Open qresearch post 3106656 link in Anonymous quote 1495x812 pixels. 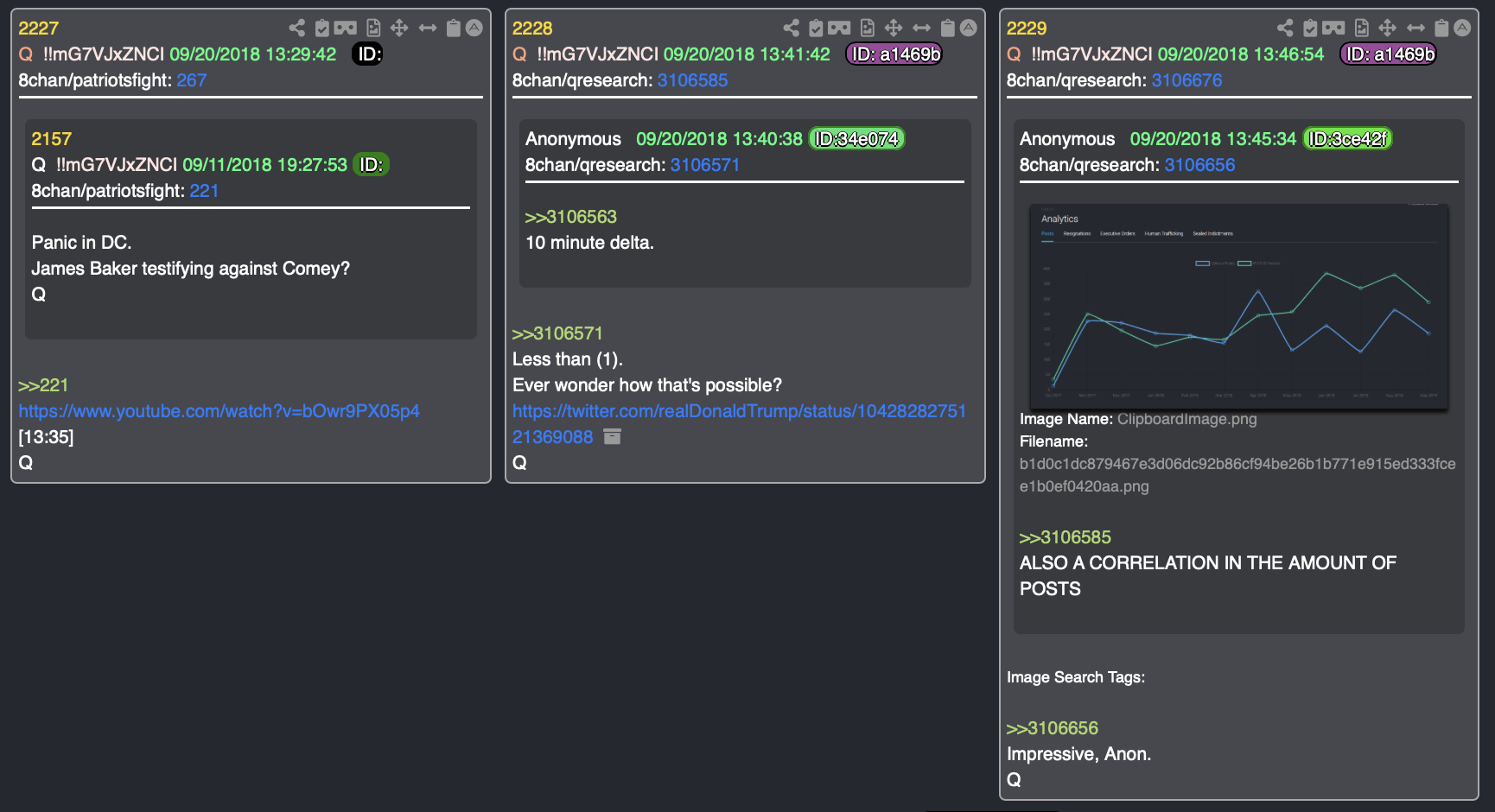1199,165
